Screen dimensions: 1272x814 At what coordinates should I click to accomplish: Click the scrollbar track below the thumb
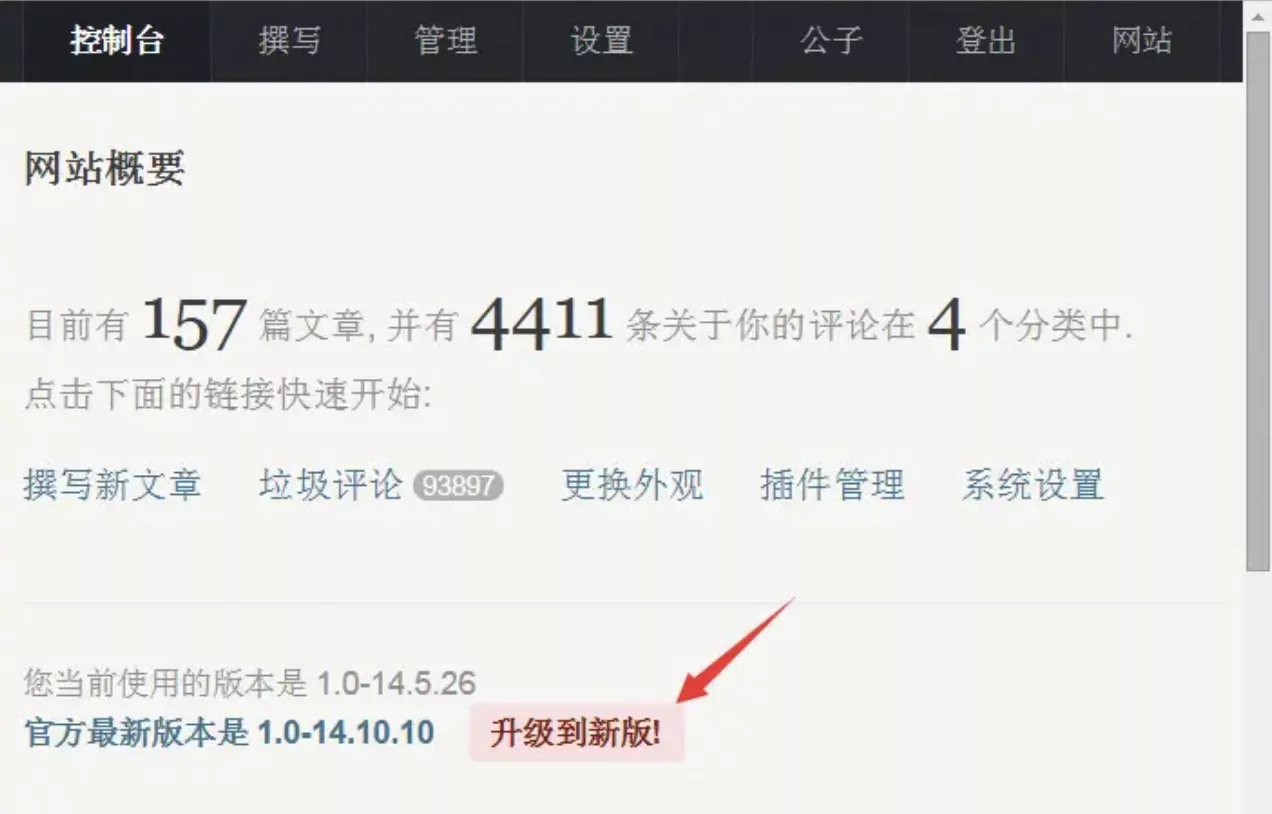coord(1258,690)
